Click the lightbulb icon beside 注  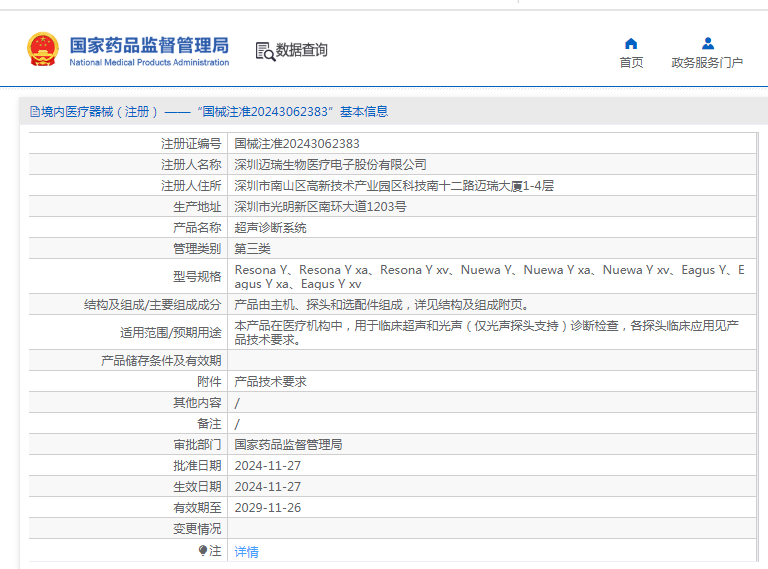pyautogui.click(x=203, y=550)
